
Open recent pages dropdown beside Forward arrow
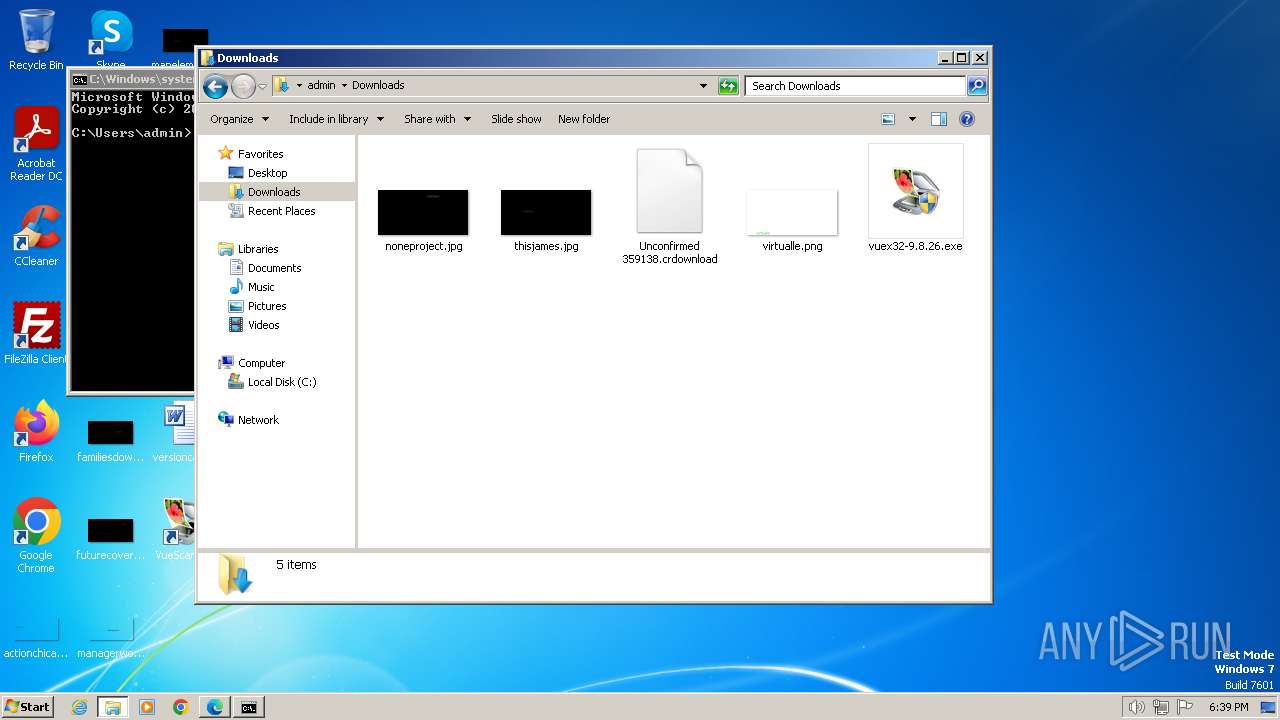point(262,87)
